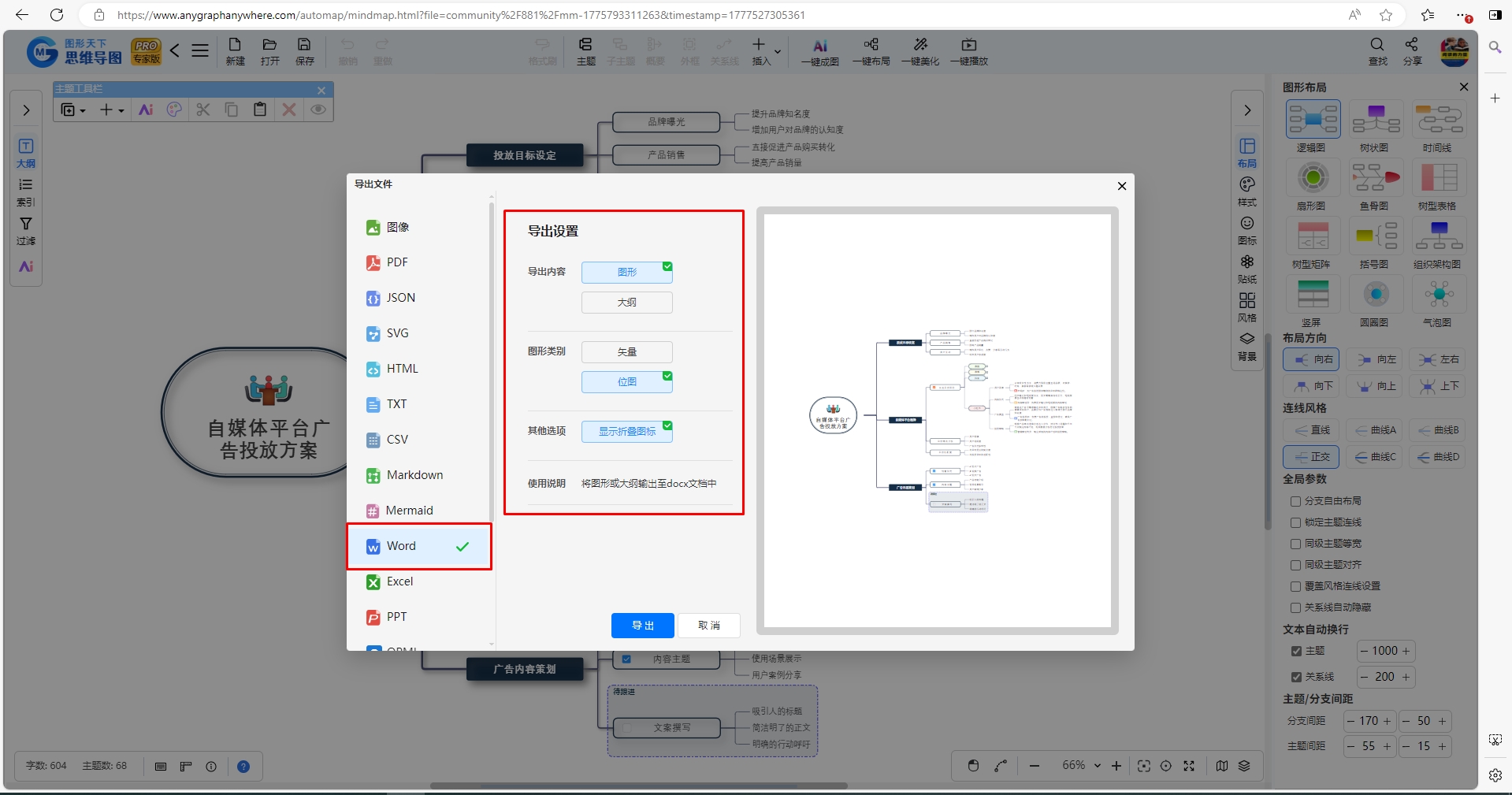Choose Markdown export format

(421, 475)
